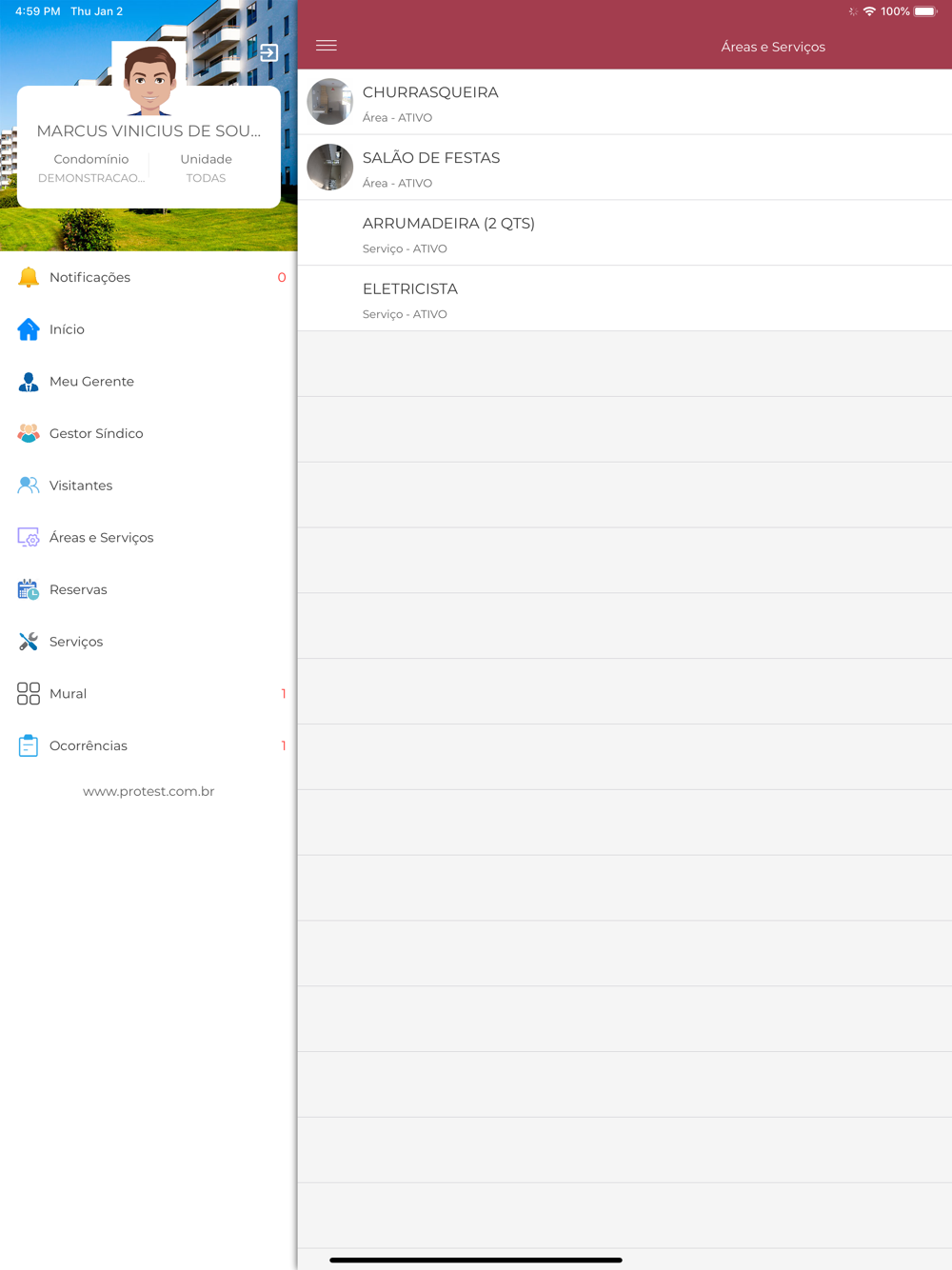Open Ocorrências menu item
Image resolution: width=952 pixels, height=1270 pixels.
pos(149,745)
